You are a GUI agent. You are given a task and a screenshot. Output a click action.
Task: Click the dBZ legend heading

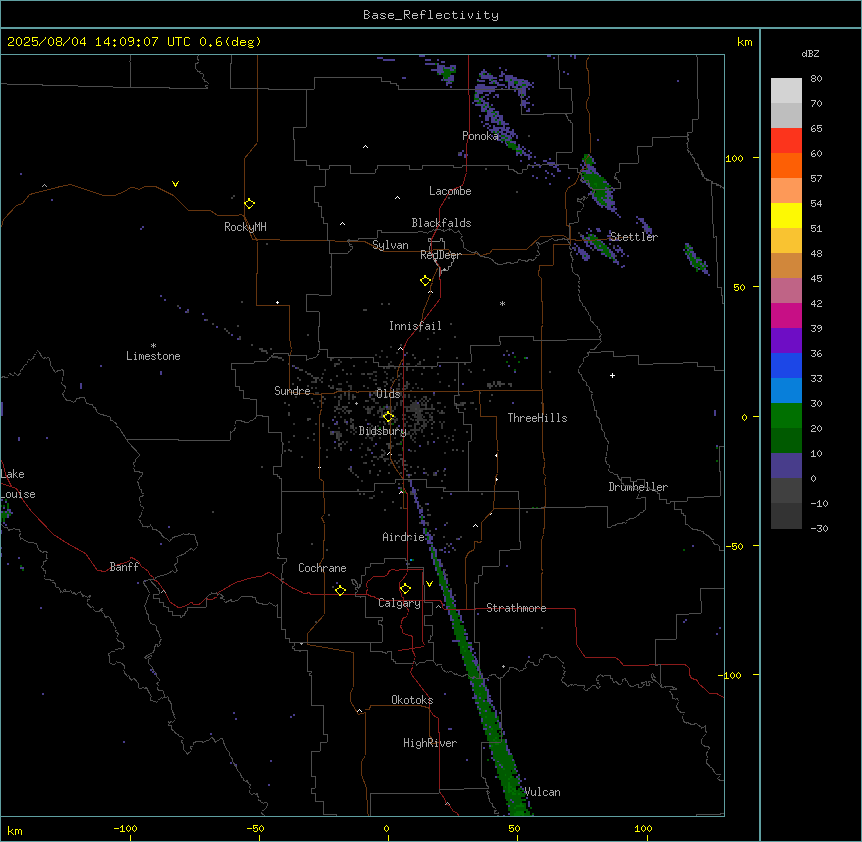[810, 53]
